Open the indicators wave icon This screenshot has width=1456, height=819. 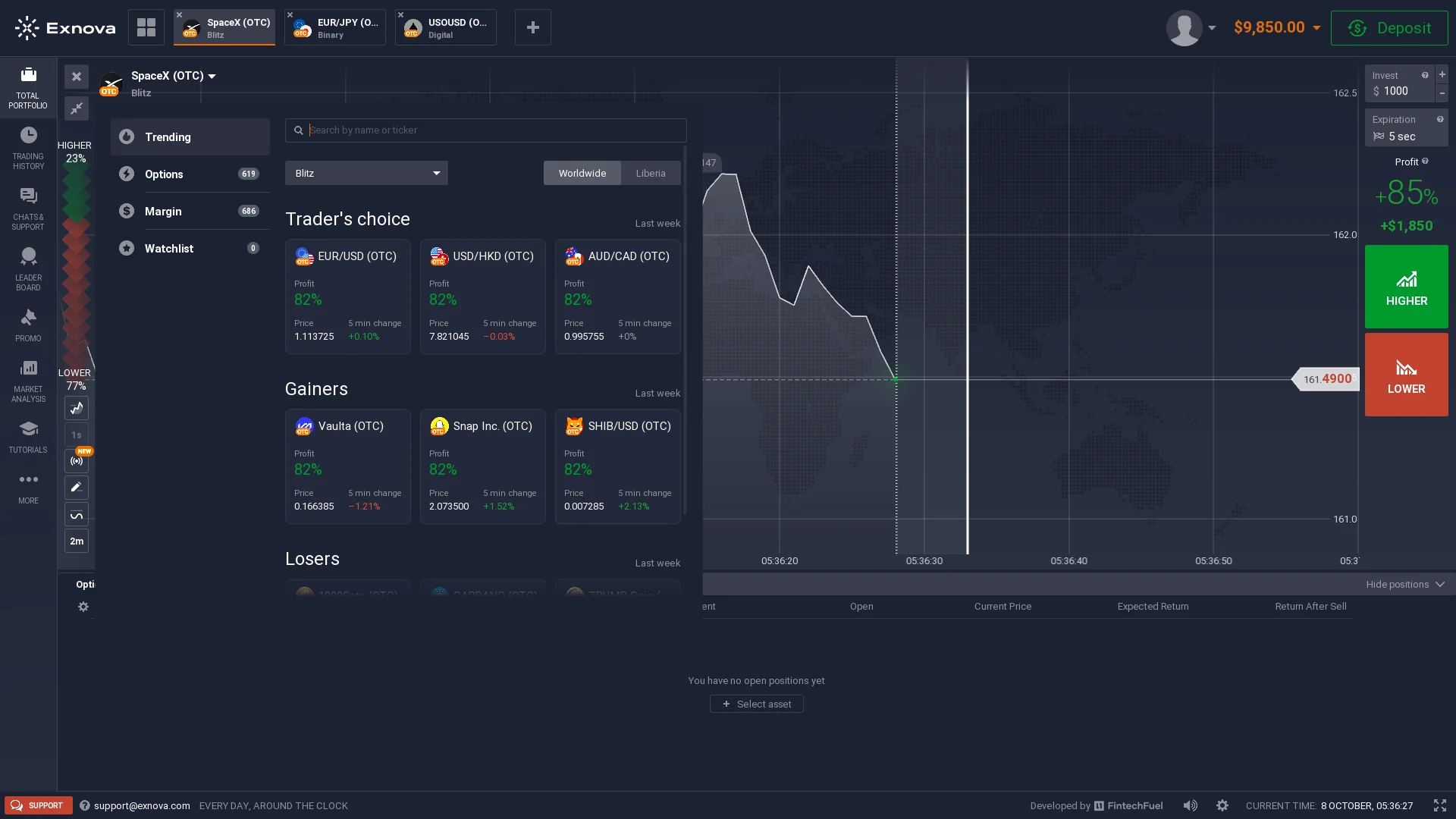click(77, 515)
